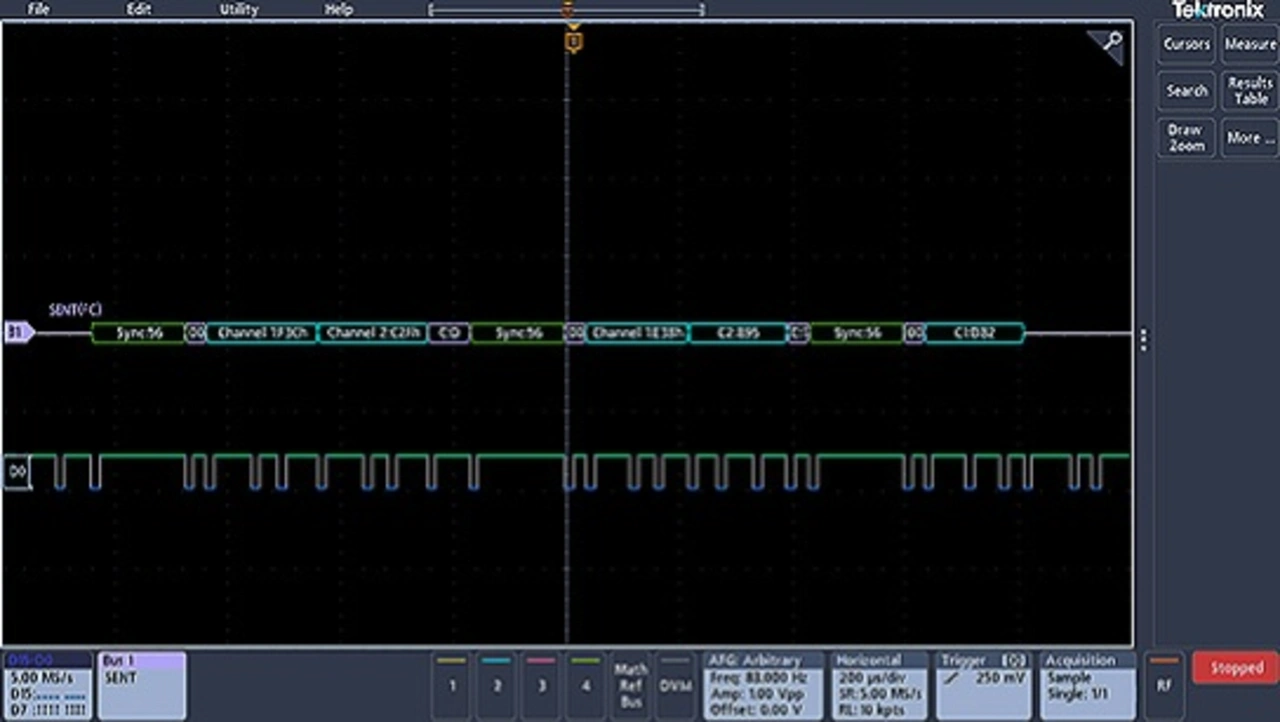Open the RF channel button
This screenshot has width=1280, height=722.
(1163, 685)
